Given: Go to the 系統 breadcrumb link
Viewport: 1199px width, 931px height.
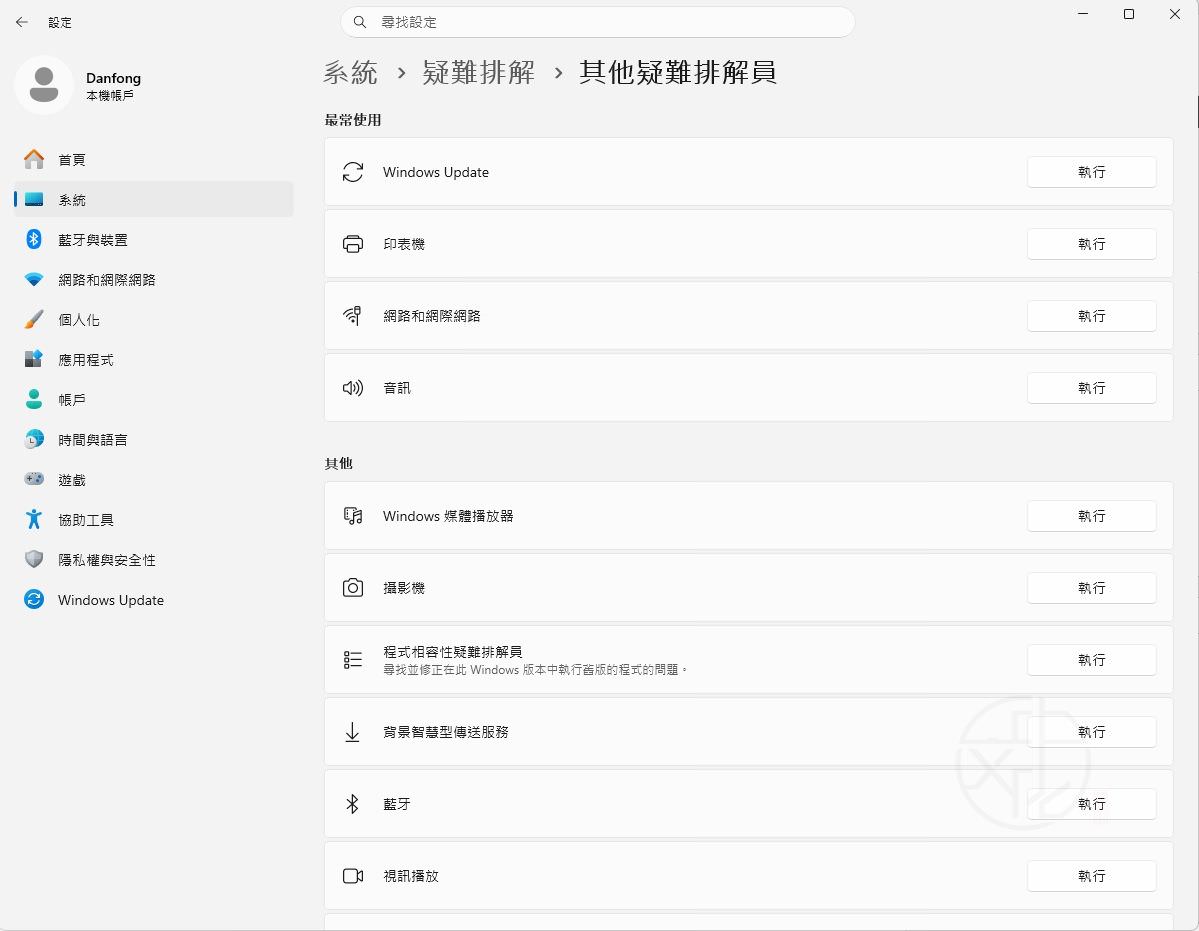Looking at the screenshot, I should [350, 73].
